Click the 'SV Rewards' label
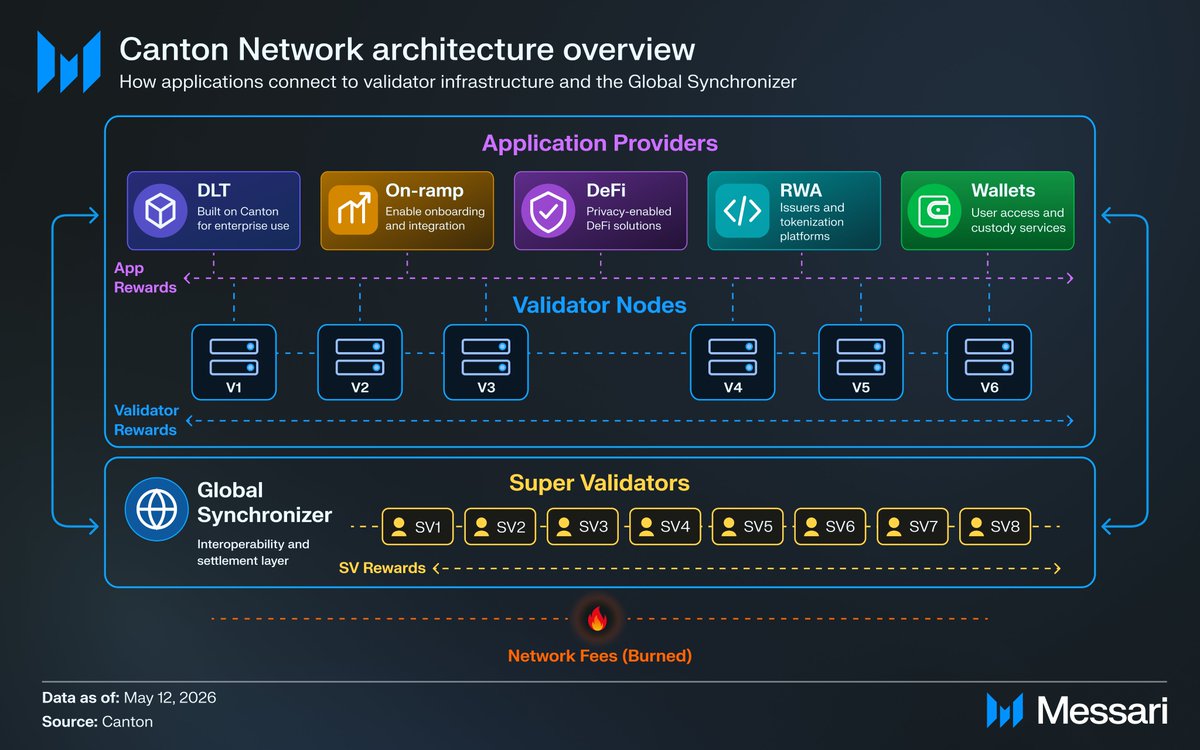Viewport: 1200px width, 750px height. pos(382,568)
